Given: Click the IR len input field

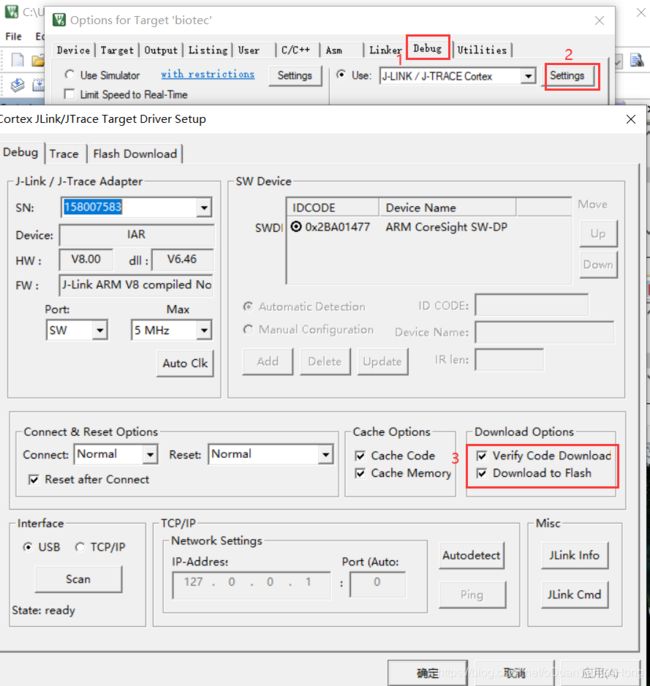Looking at the screenshot, I should click(x=509, y=360).
